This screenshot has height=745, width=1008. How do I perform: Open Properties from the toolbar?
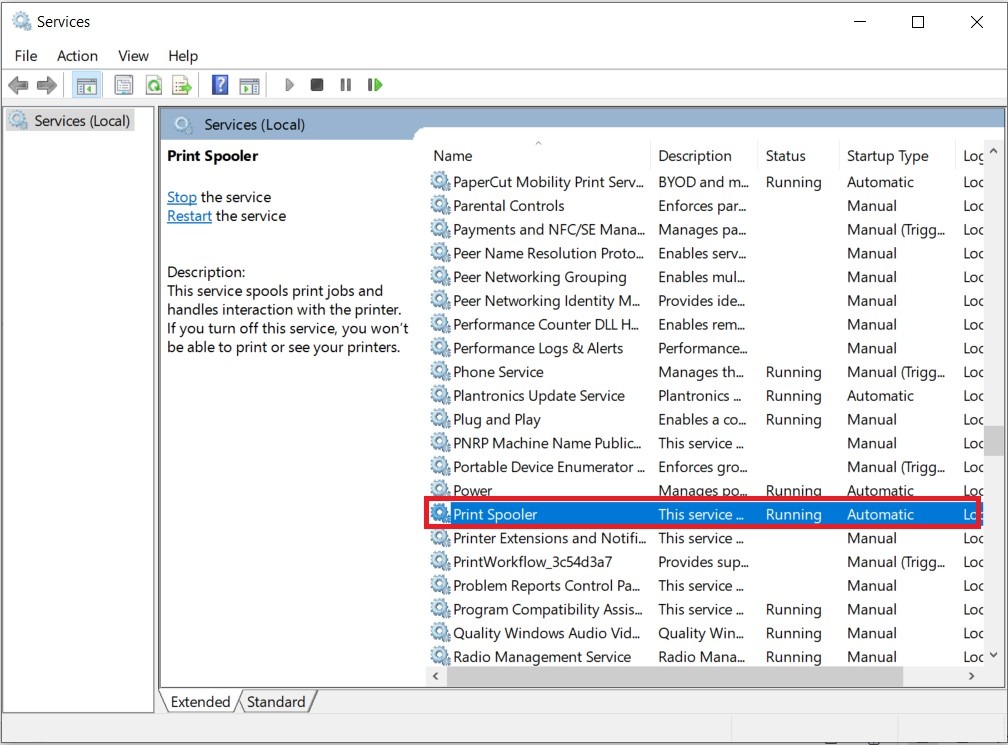point(124,85)
